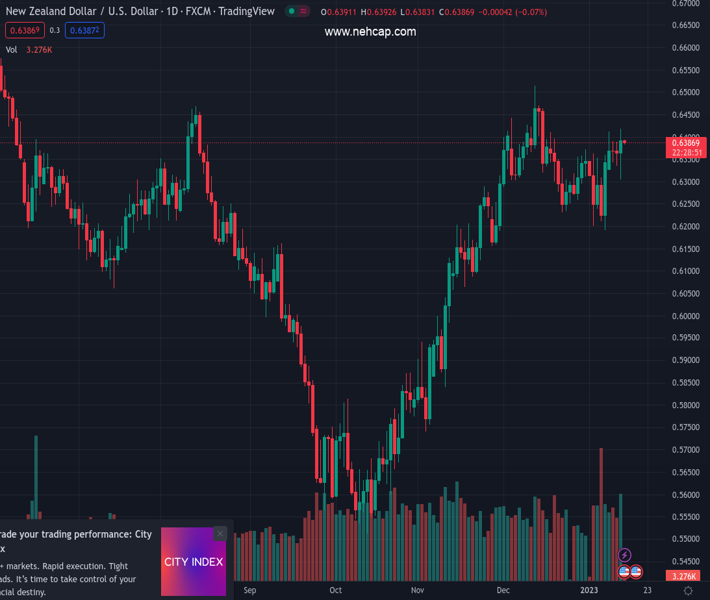
Task: Click the Vol indicator label
Action: pos(12,50)
